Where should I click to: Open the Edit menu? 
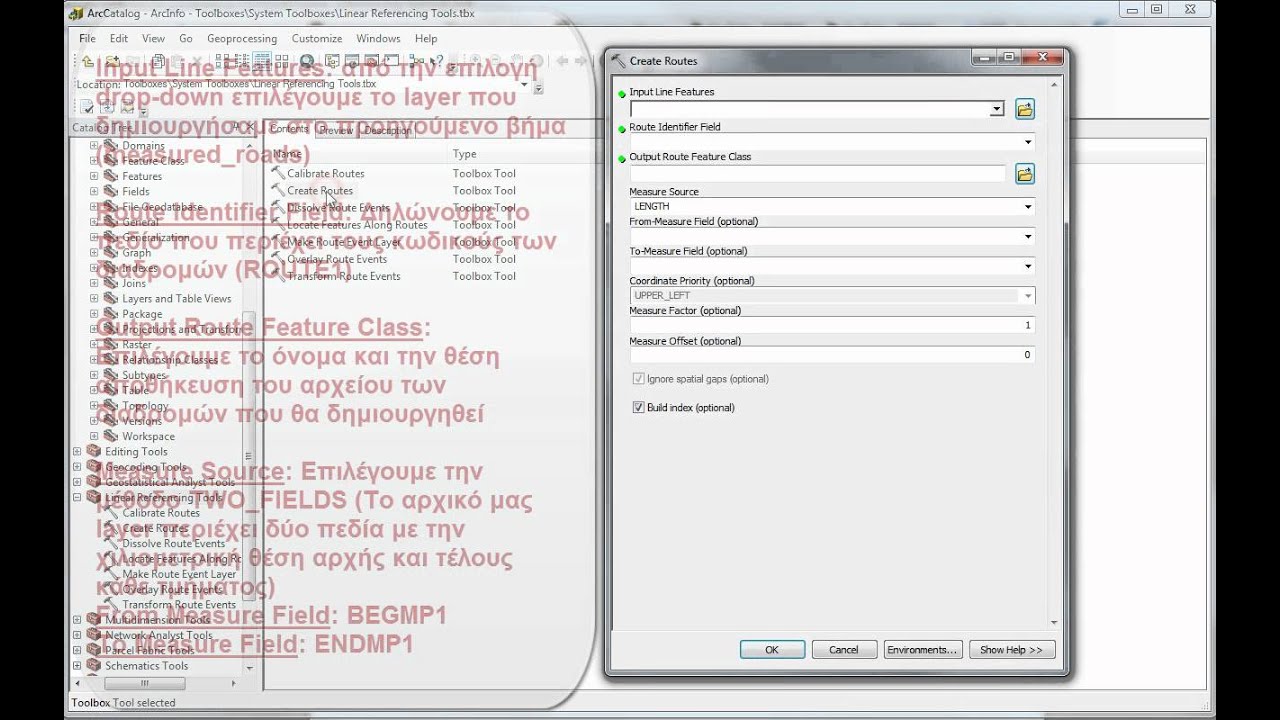(119, 38)
